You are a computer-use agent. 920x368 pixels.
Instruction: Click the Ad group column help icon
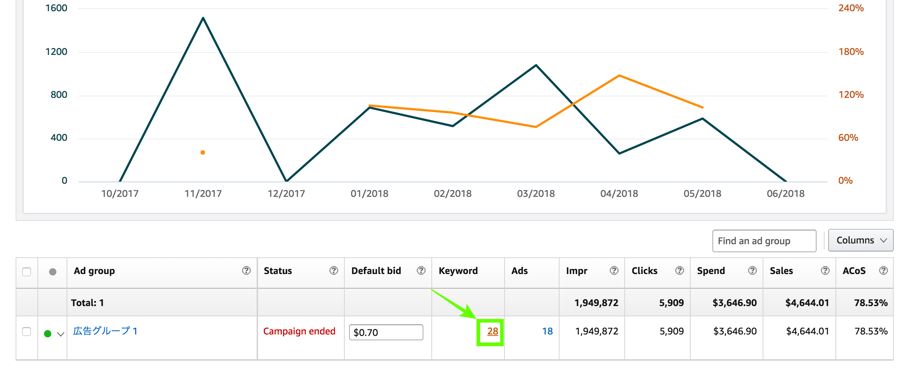[x=246, y=271]
